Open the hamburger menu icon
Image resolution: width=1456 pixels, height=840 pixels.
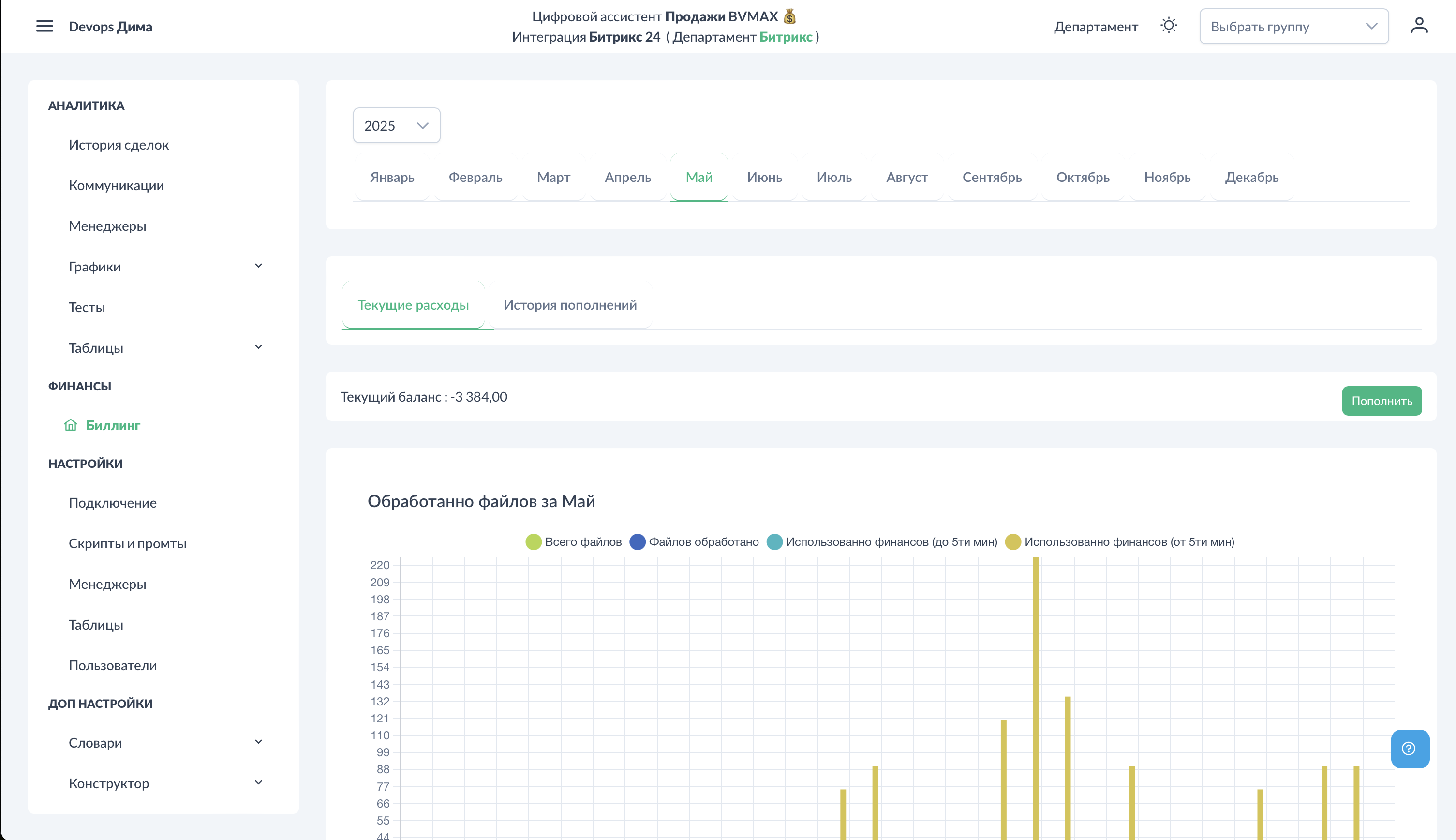point(45,27)
